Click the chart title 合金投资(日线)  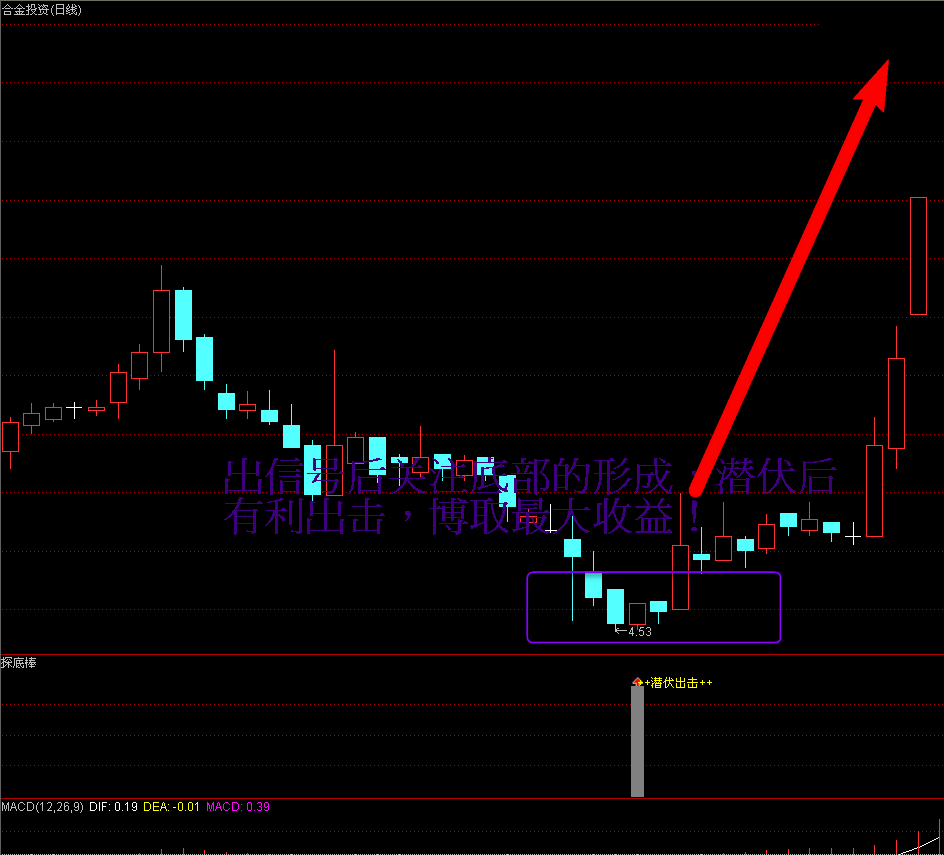[x=42, y=10]
